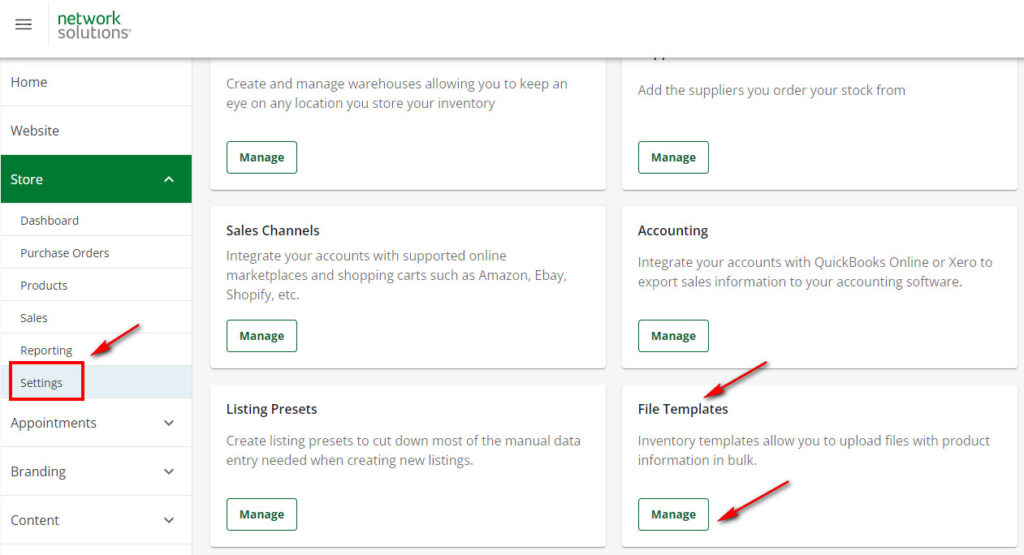Screen dimensions: 1024x555
Task: Click Manage under Accounting
Action: point(673,336)
